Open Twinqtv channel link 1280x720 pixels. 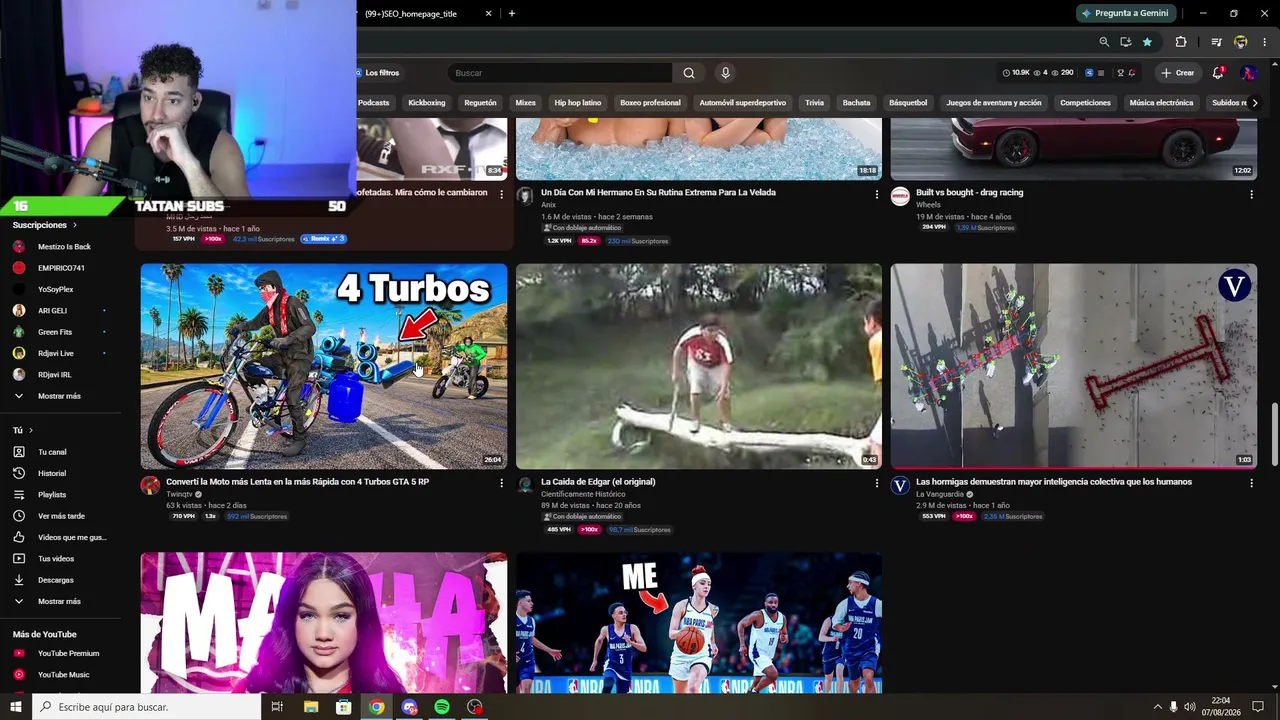(x=178, y=494)
